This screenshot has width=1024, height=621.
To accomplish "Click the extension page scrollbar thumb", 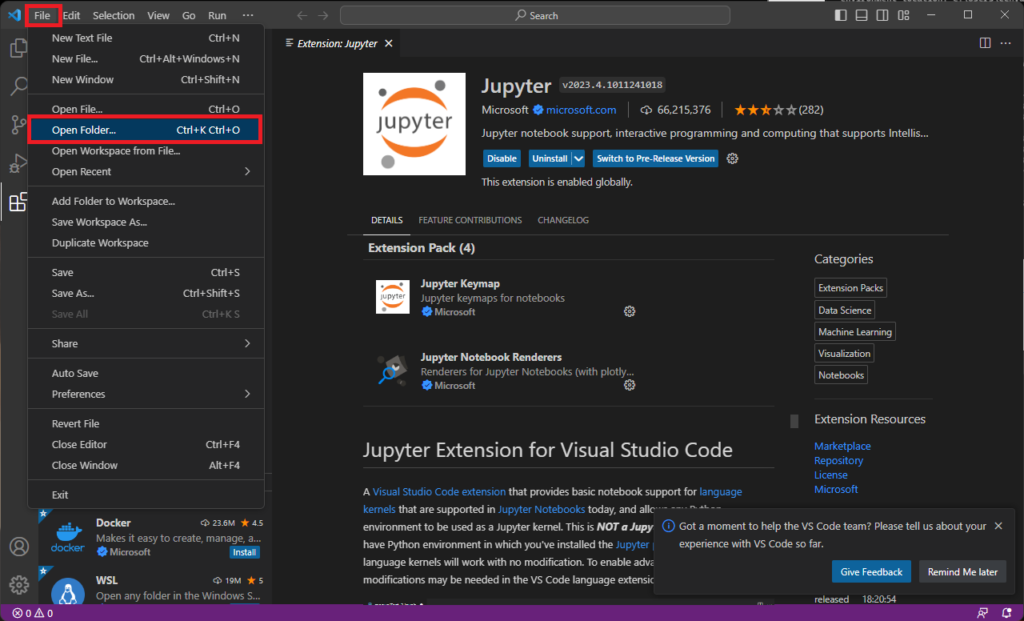I will (794, 421).
